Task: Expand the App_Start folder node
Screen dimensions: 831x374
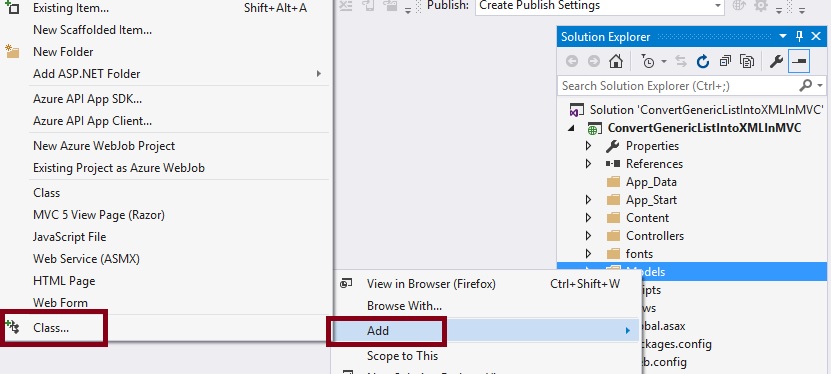Action: [588, 200]
